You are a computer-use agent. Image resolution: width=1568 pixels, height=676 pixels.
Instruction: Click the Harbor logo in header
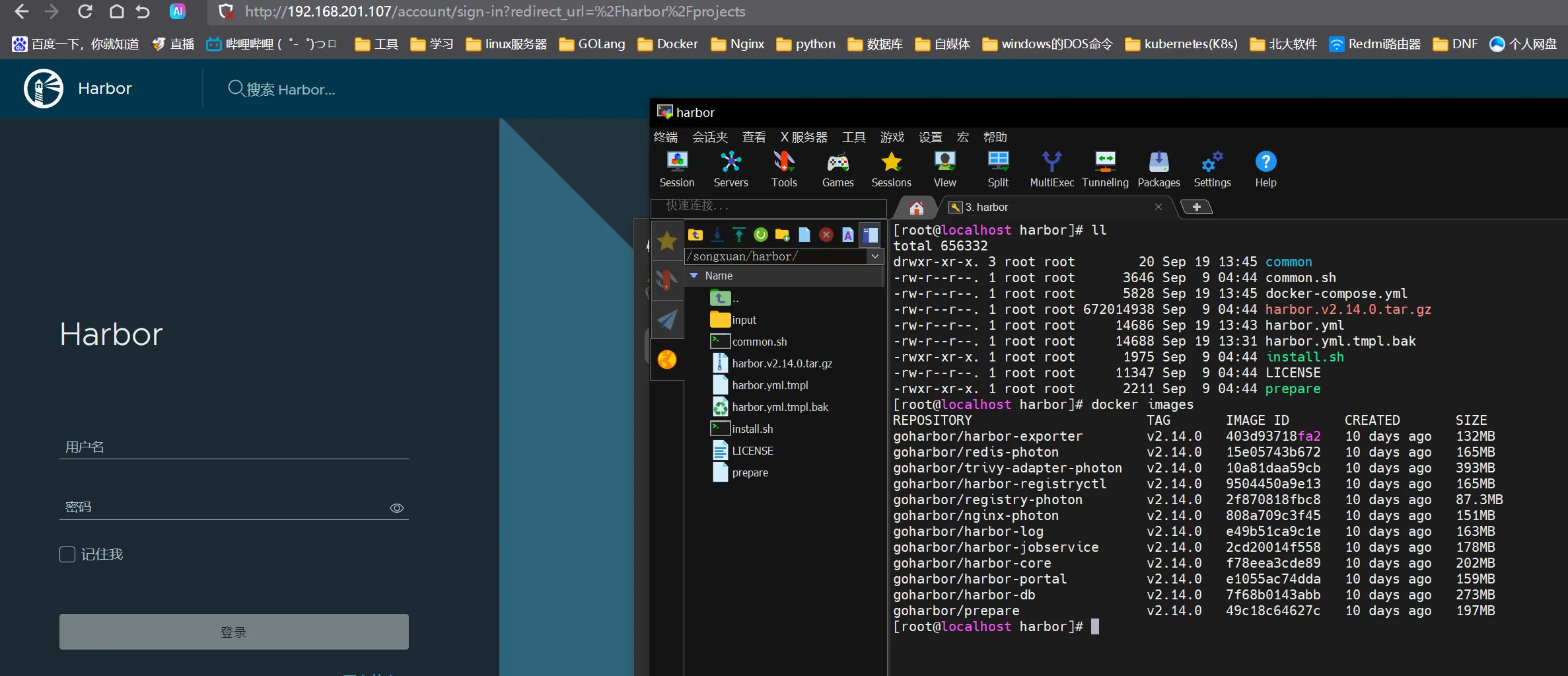pos(44,89)
